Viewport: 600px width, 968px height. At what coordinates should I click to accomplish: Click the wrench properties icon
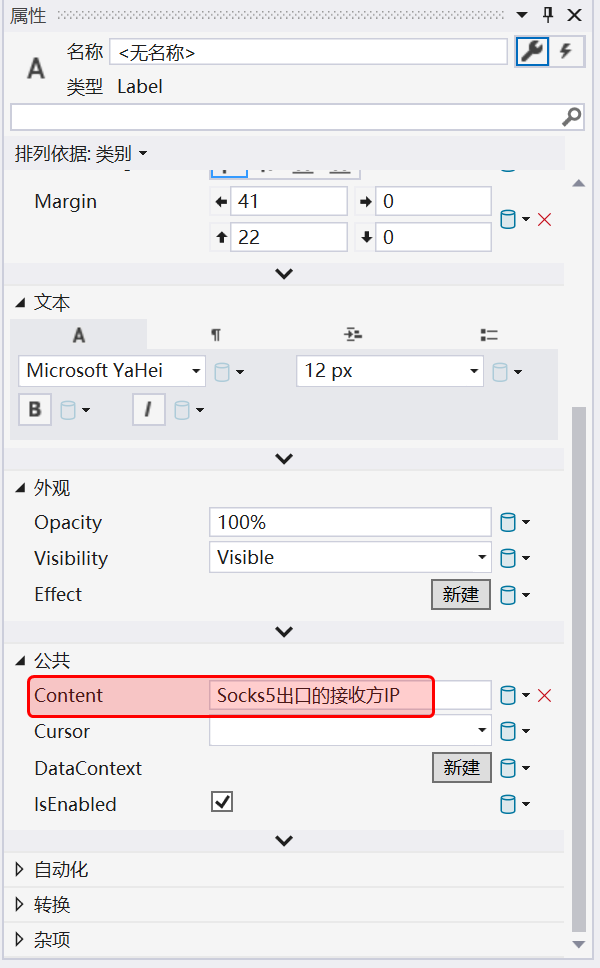(x=532, y=52)
